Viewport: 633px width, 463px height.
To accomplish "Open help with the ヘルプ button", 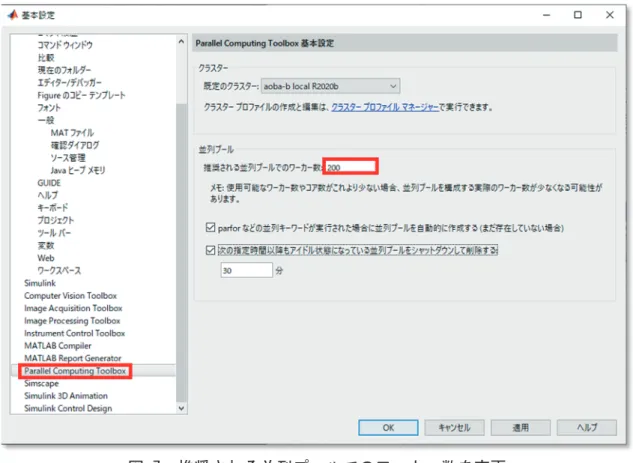I will tap(587, 427).
